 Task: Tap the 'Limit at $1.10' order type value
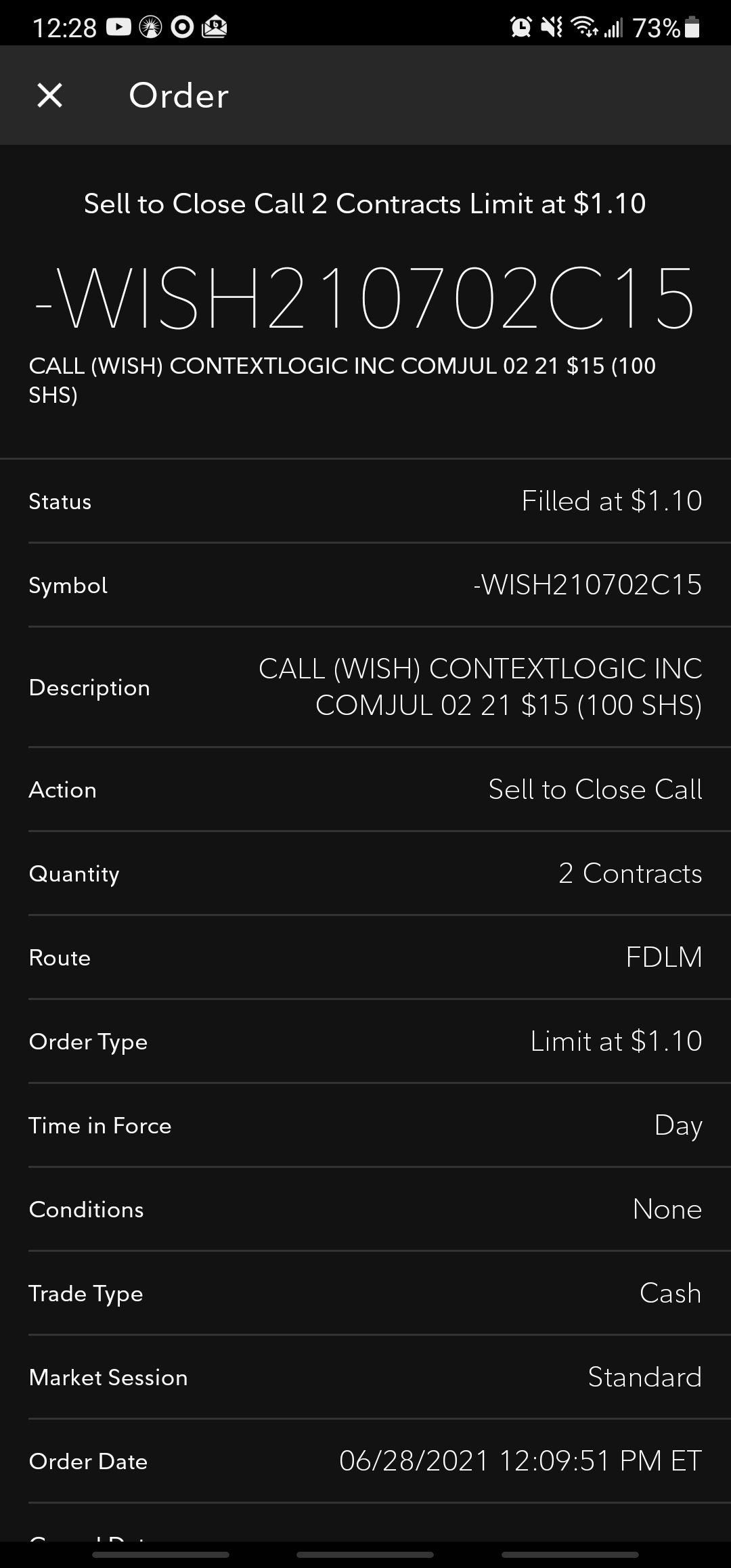(615, 1041)
